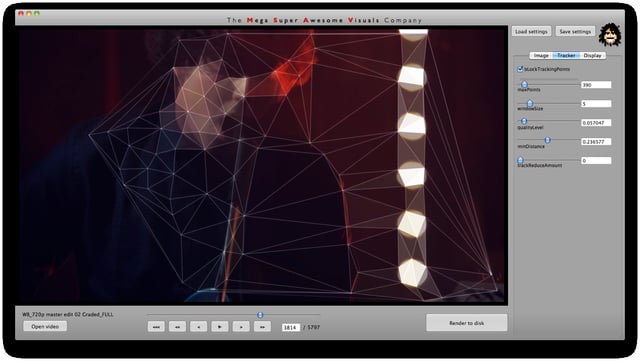Click the trackReduceAmount slider handle
The height and width of the screenshot is (361, 640).
(520, 160)
